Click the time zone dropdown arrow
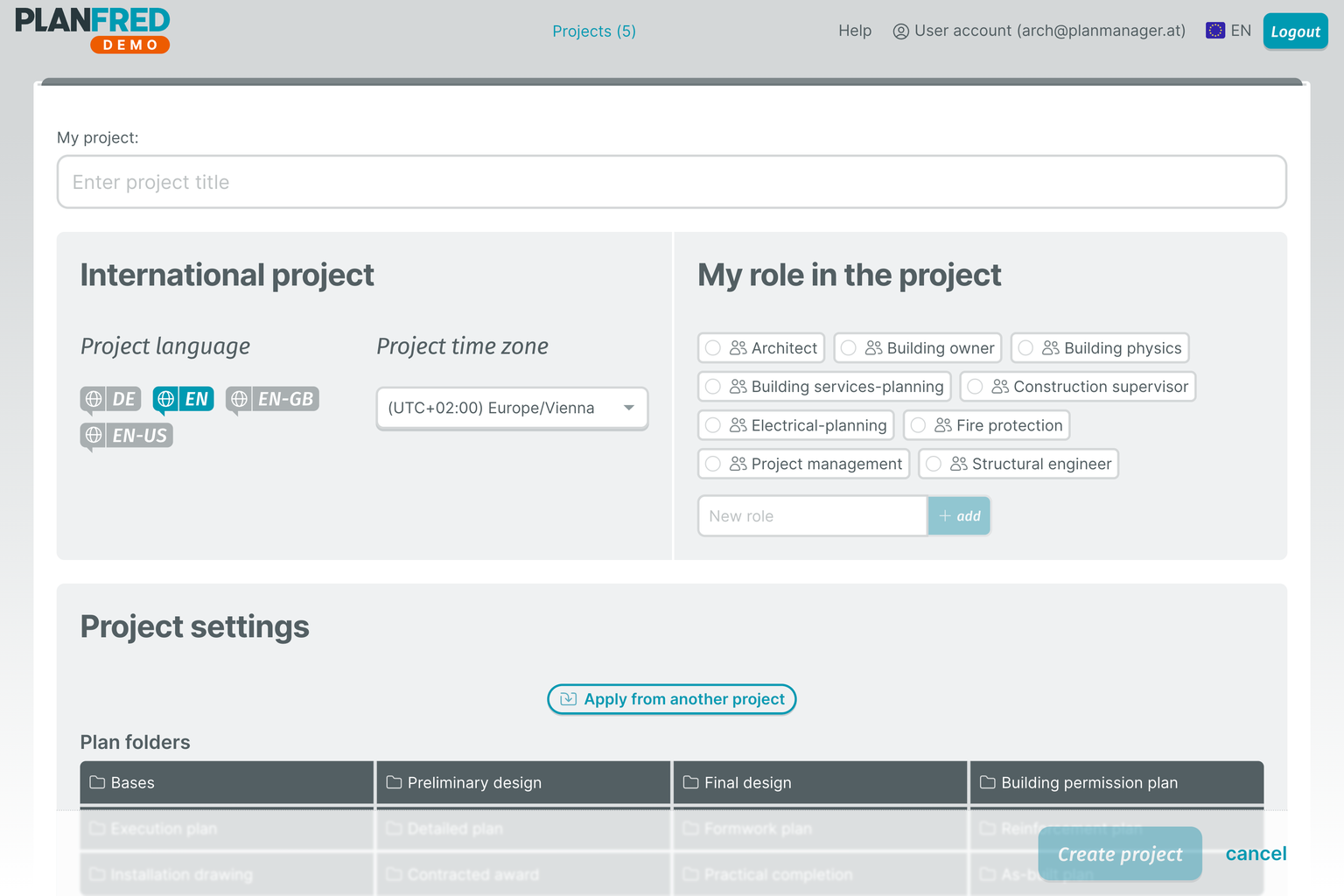This screenshot has height=896, width=1344. (x=628, y=408)
